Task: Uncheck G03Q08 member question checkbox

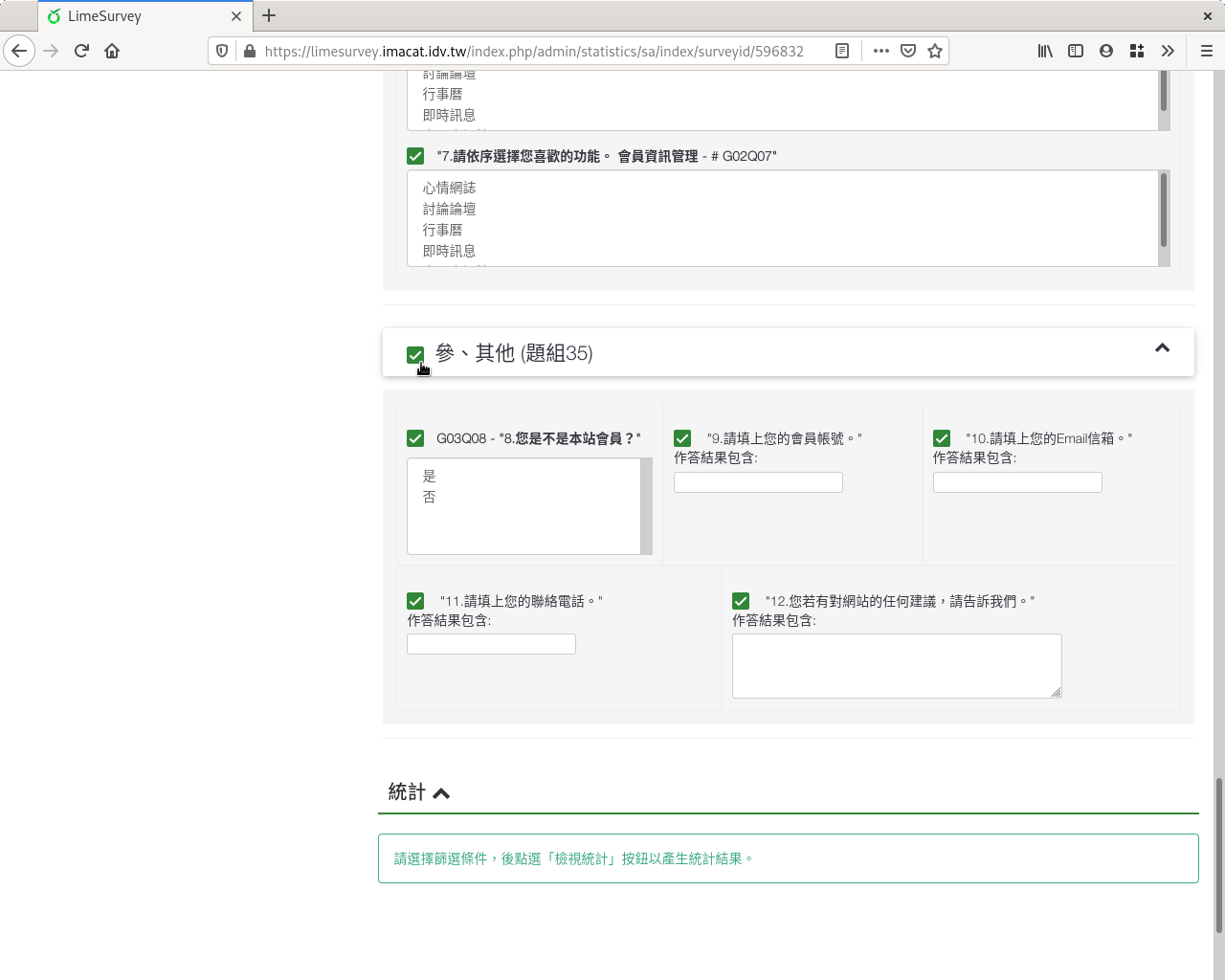Action: click(415, 438)
